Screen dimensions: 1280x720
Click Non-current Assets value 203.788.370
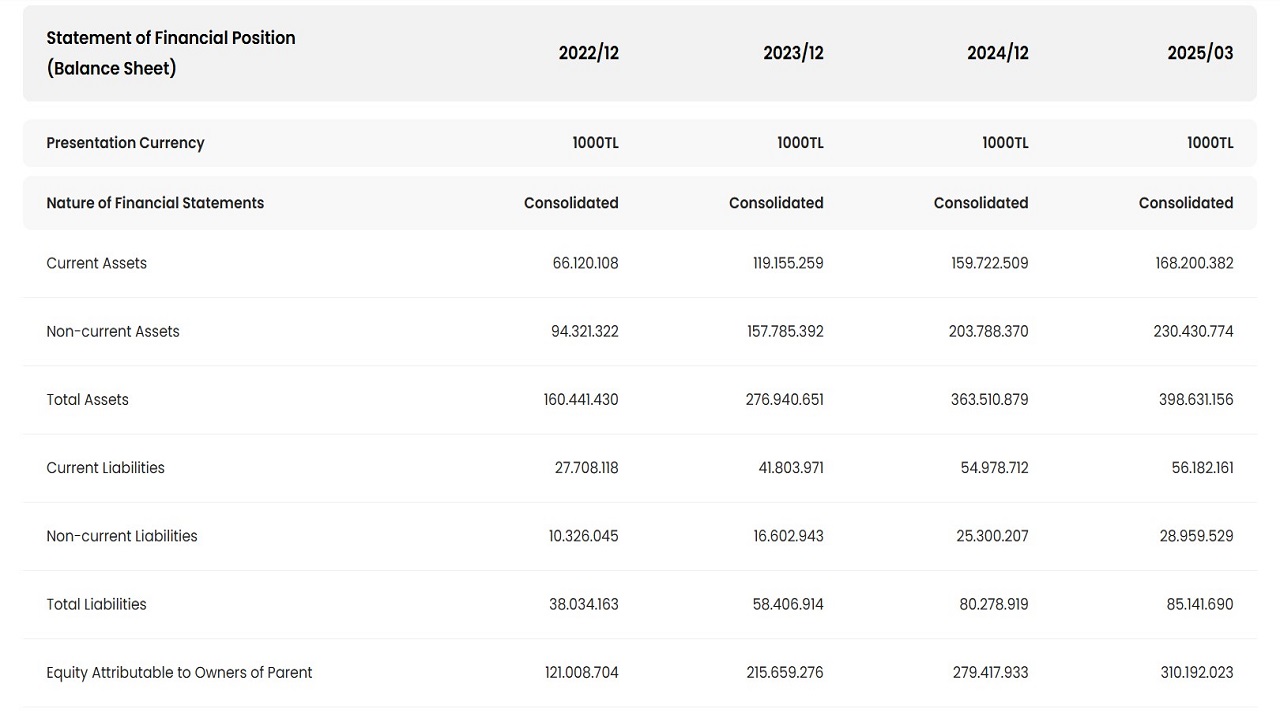click(x=988, y=331)
